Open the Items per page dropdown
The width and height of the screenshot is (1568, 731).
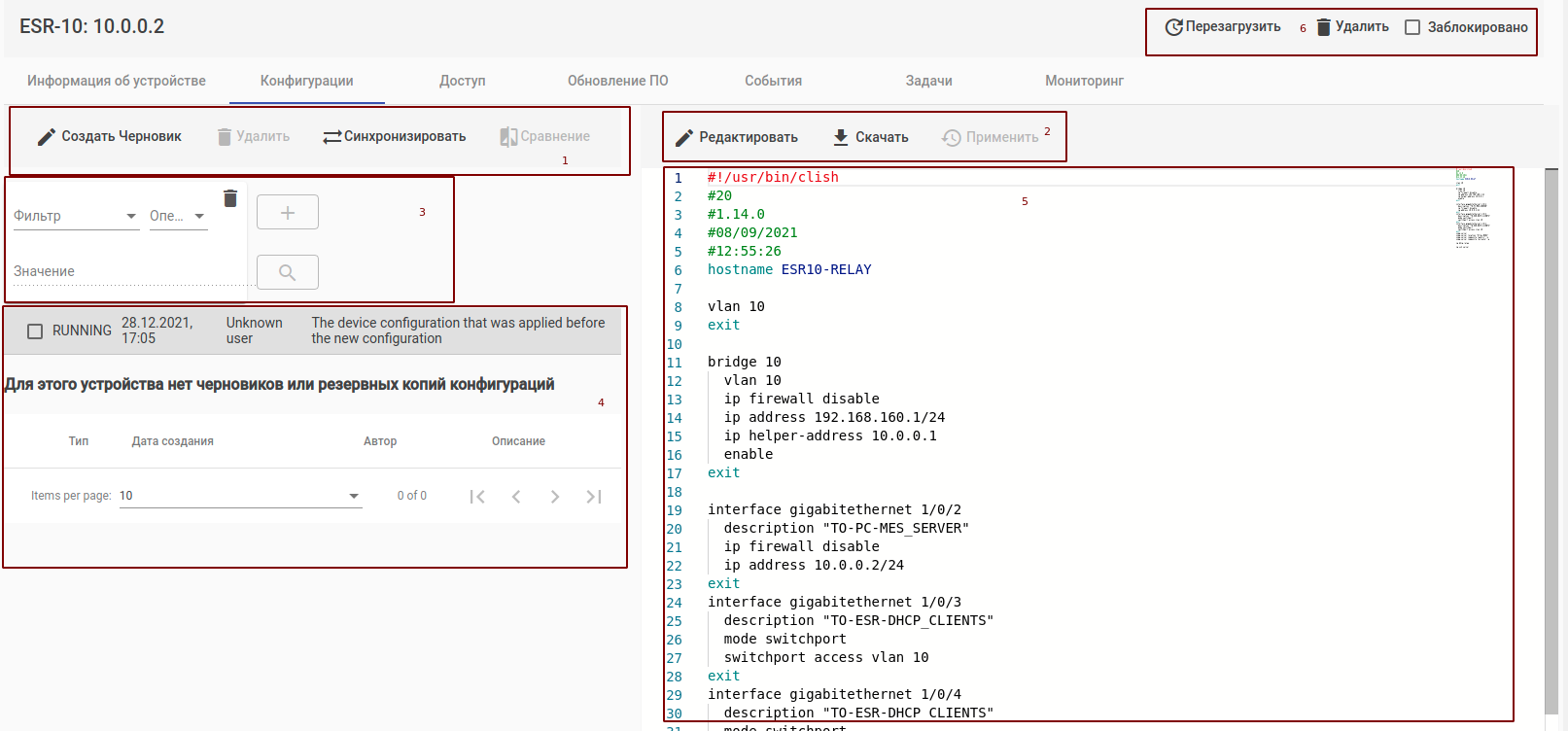tap(240, 496)
